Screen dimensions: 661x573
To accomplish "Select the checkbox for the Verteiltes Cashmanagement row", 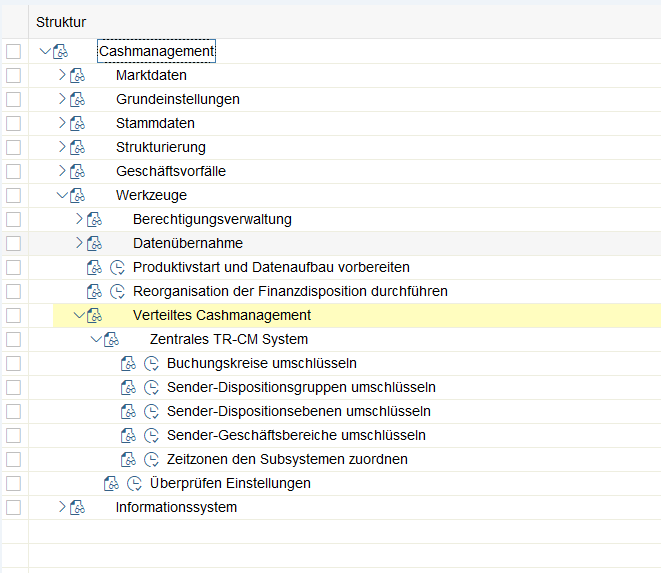I will click(13, 315).
